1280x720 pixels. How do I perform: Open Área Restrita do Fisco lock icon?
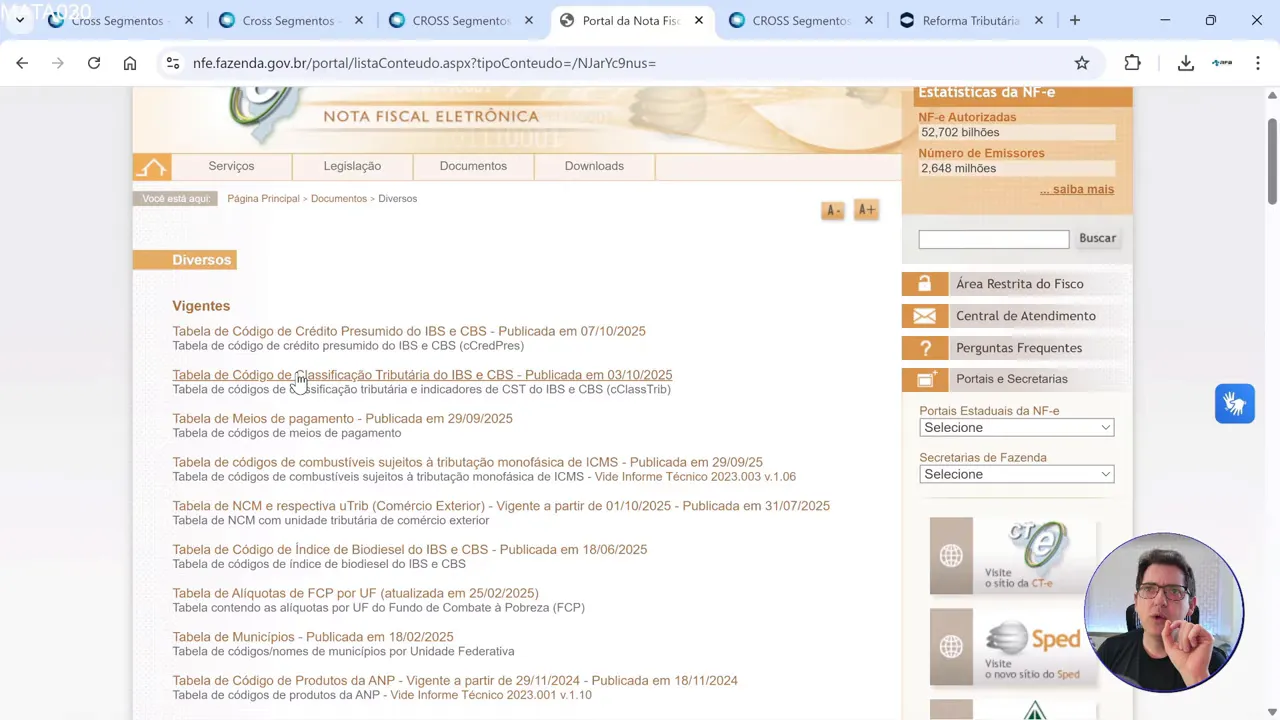924,283
